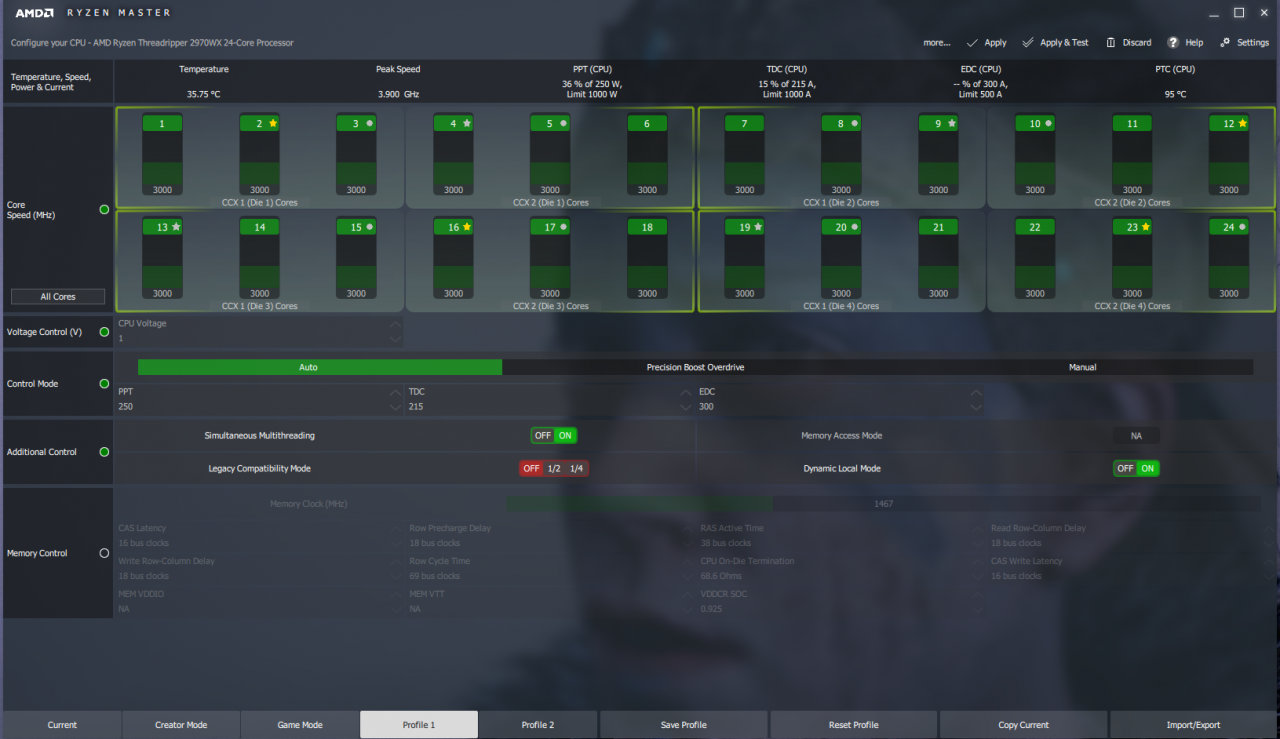
Task: Select the Profile 2 tab
Action: point(538,725)
